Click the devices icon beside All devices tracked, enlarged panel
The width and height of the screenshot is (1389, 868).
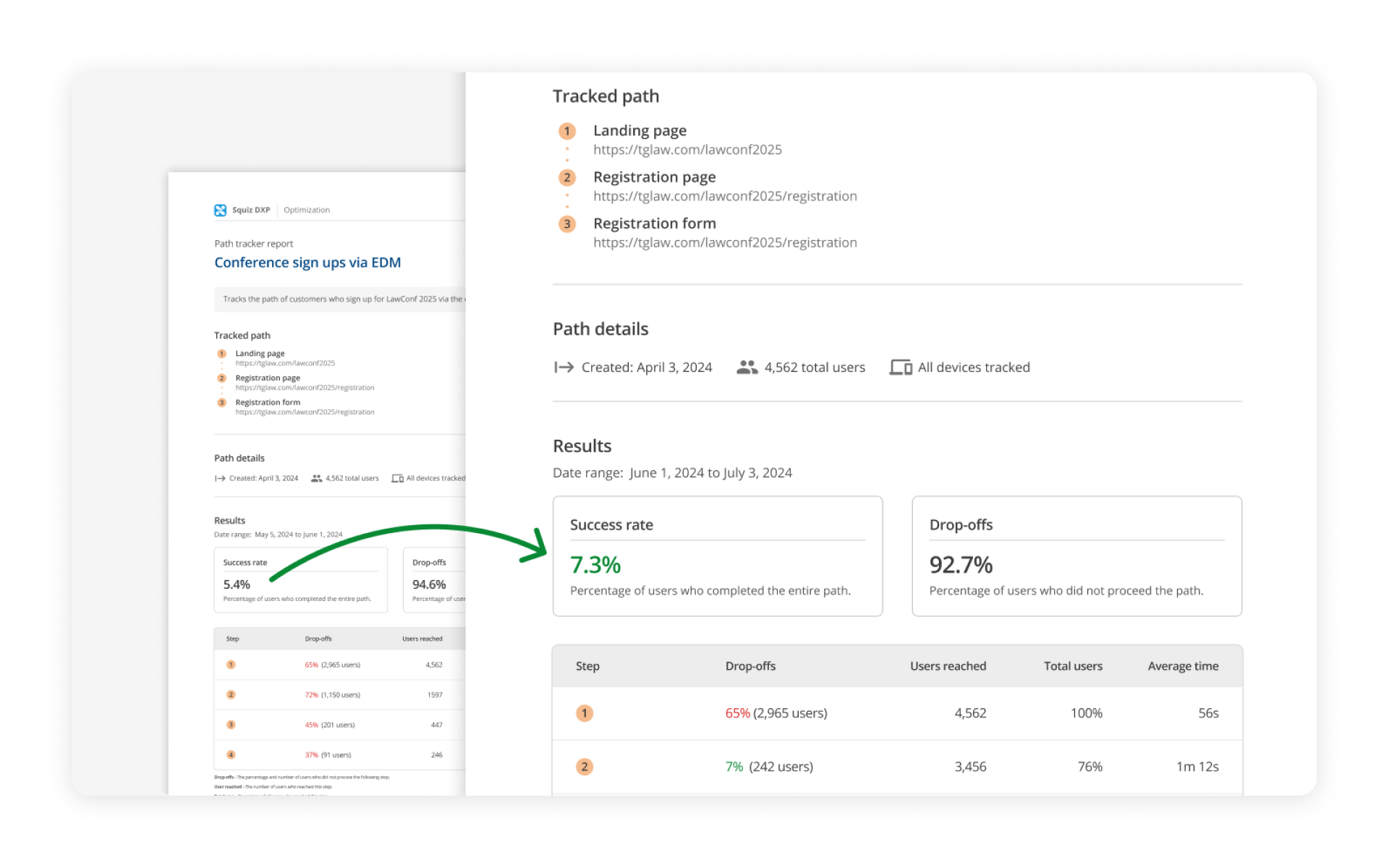click(x=901, y=367)
